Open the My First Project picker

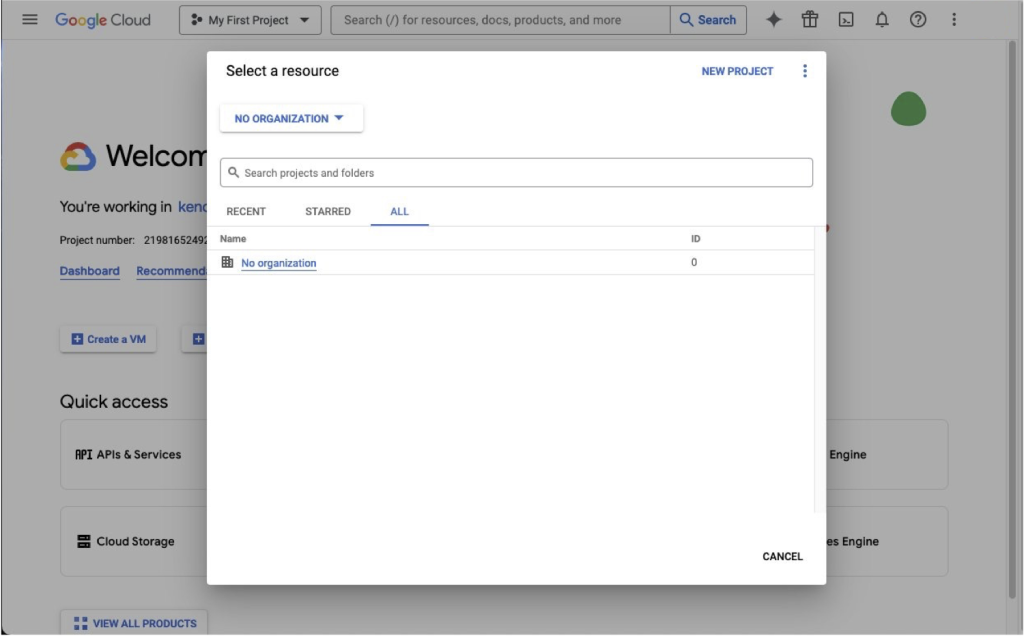coord(249,18)
